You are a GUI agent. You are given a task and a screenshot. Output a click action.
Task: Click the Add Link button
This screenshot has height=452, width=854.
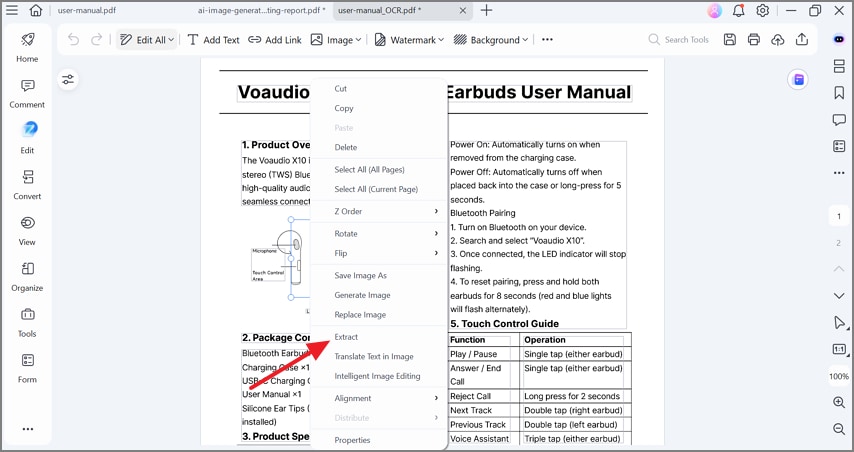click(274, 40)
